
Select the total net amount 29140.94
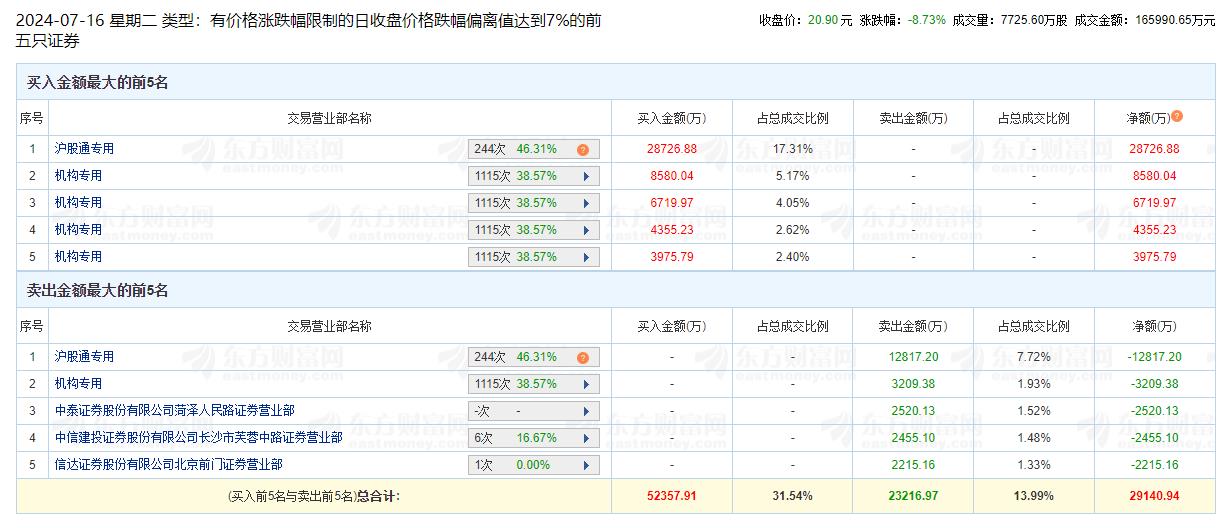point(1154,495)
